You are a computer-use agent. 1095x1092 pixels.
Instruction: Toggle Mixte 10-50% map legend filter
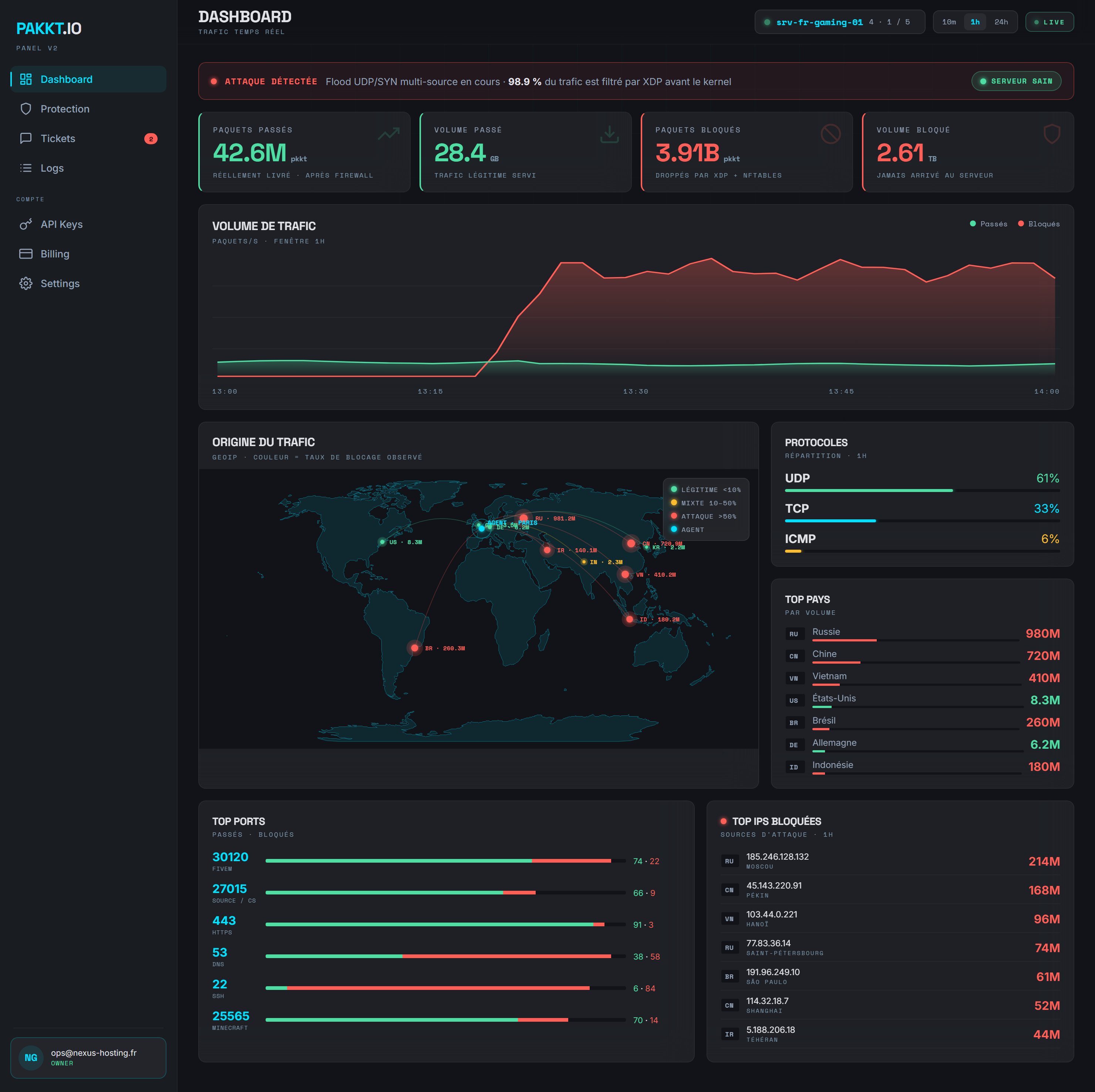click(703, 503)
